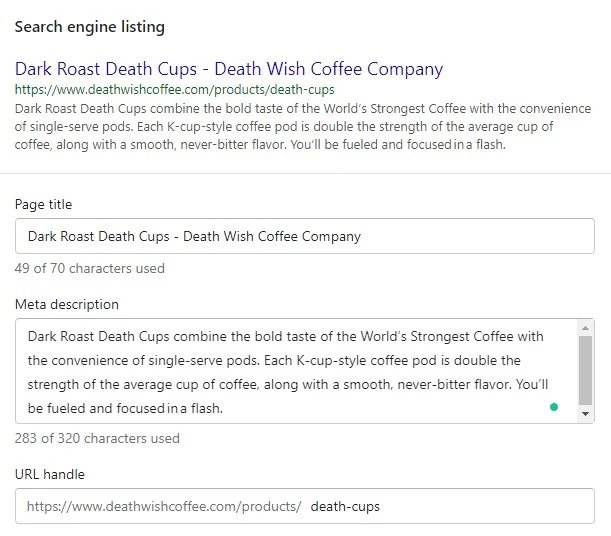Viewport: 611px width, 536px height.
Task: Click the Meta description scroll up arrow
Action: tap(585, 328)
